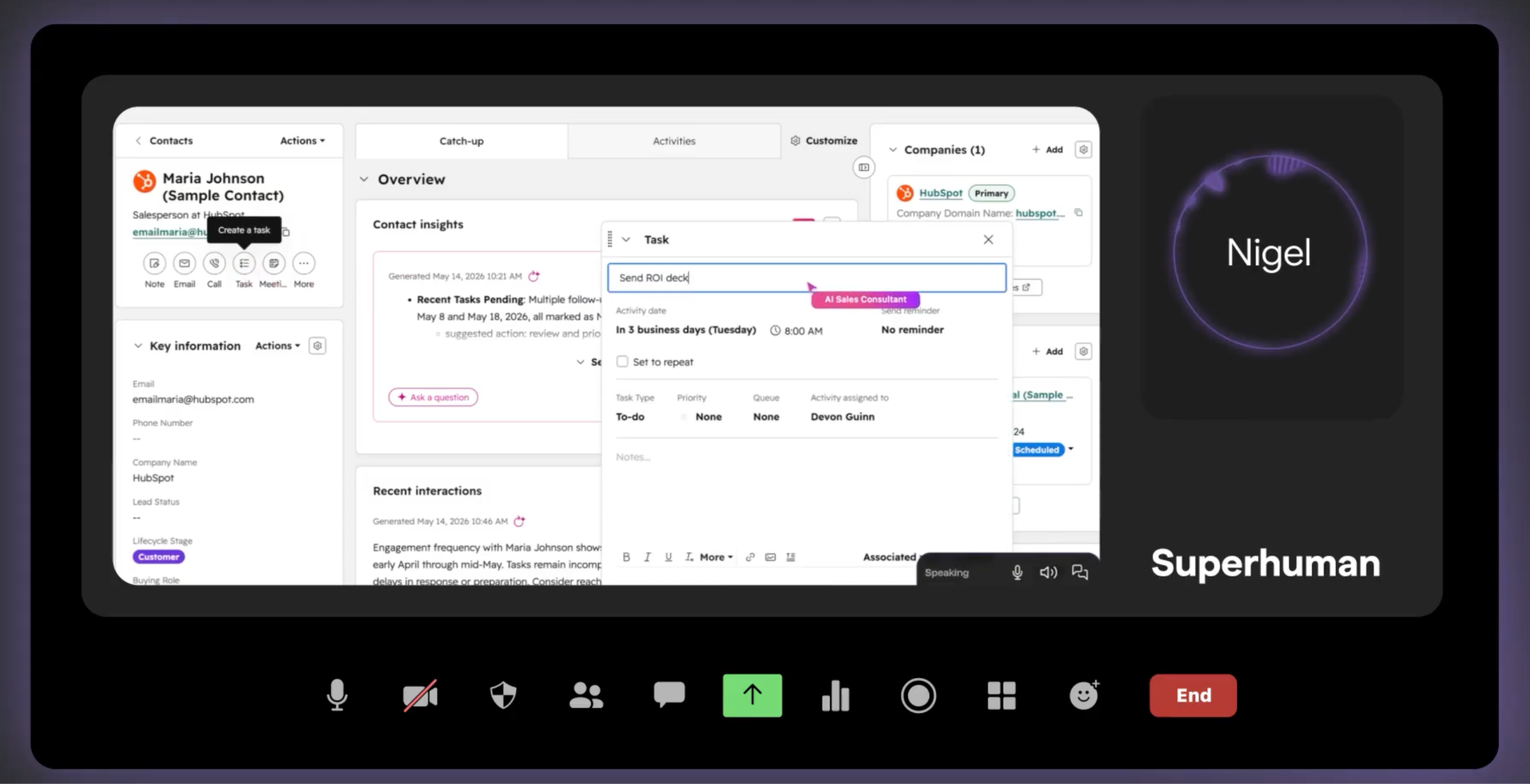This screenshot has height=784, width=1530.
Task: Click the Ask a question button
Action: [433, 397]
